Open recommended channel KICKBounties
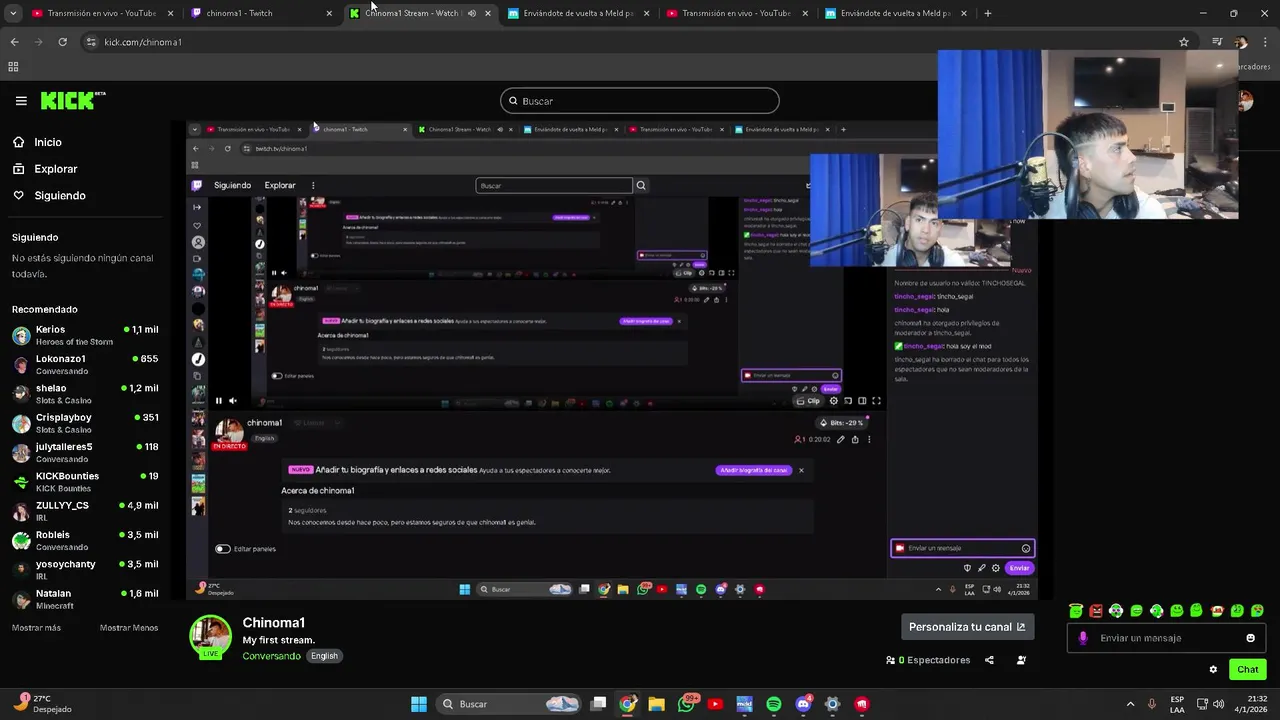This screenshot has width=1280, height=720. coord(85,482)
